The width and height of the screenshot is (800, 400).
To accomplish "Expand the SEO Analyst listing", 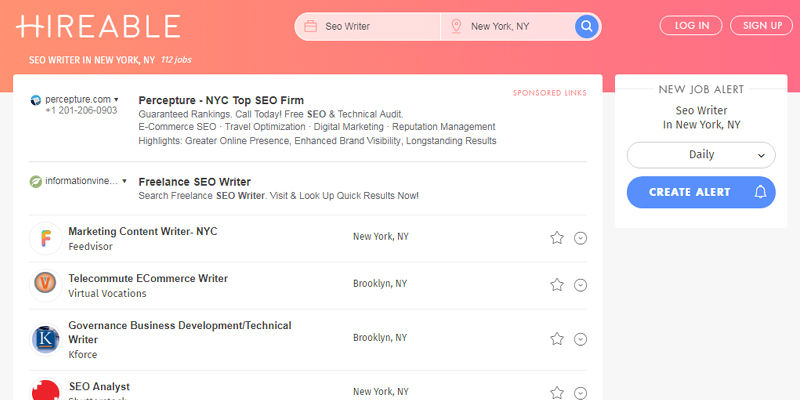I will tap(580, 393).
